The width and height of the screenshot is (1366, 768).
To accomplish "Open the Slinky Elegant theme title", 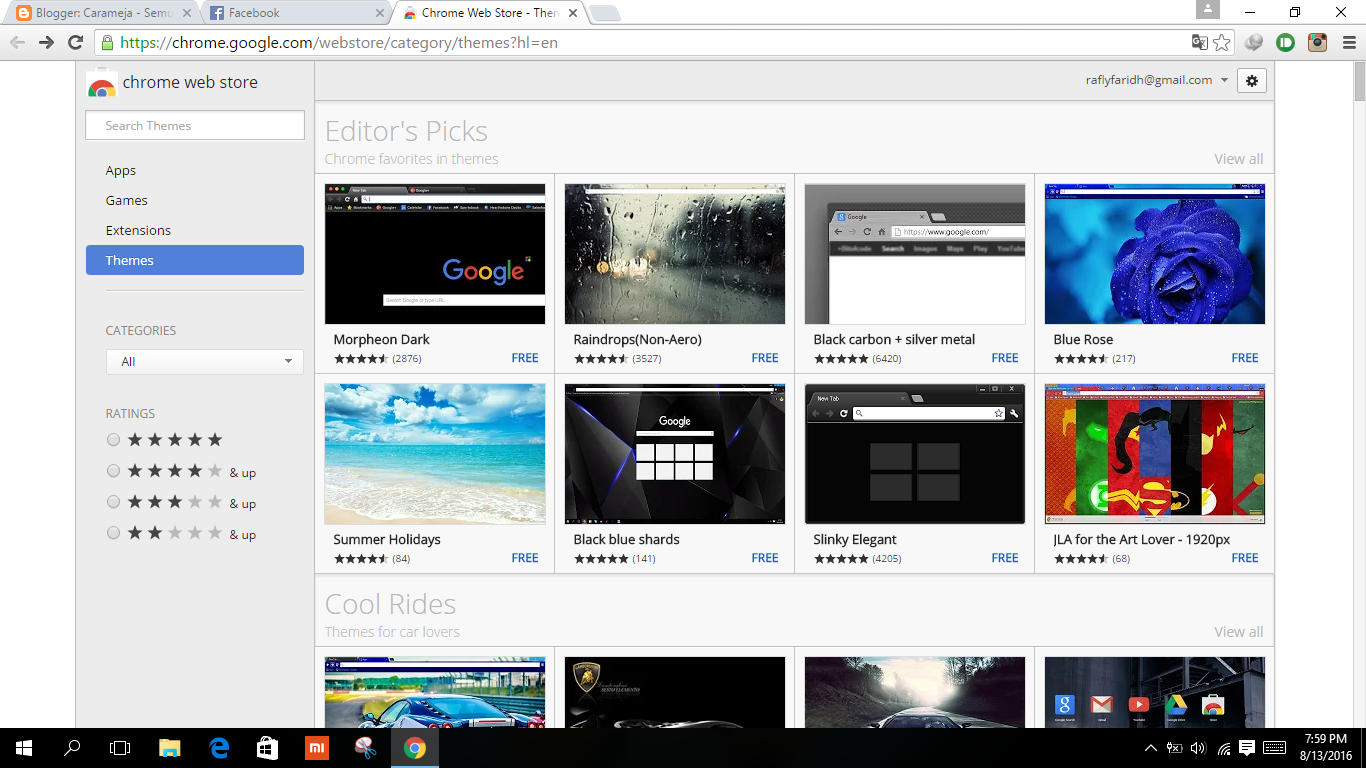I will (x=855, y=540).
